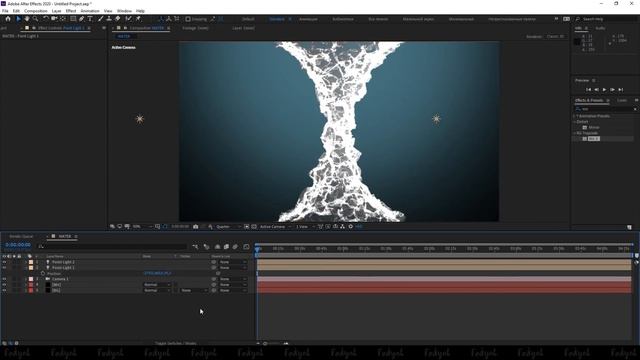
Task: Click Point Light 2 label color swatch
Action: [31, 262]
